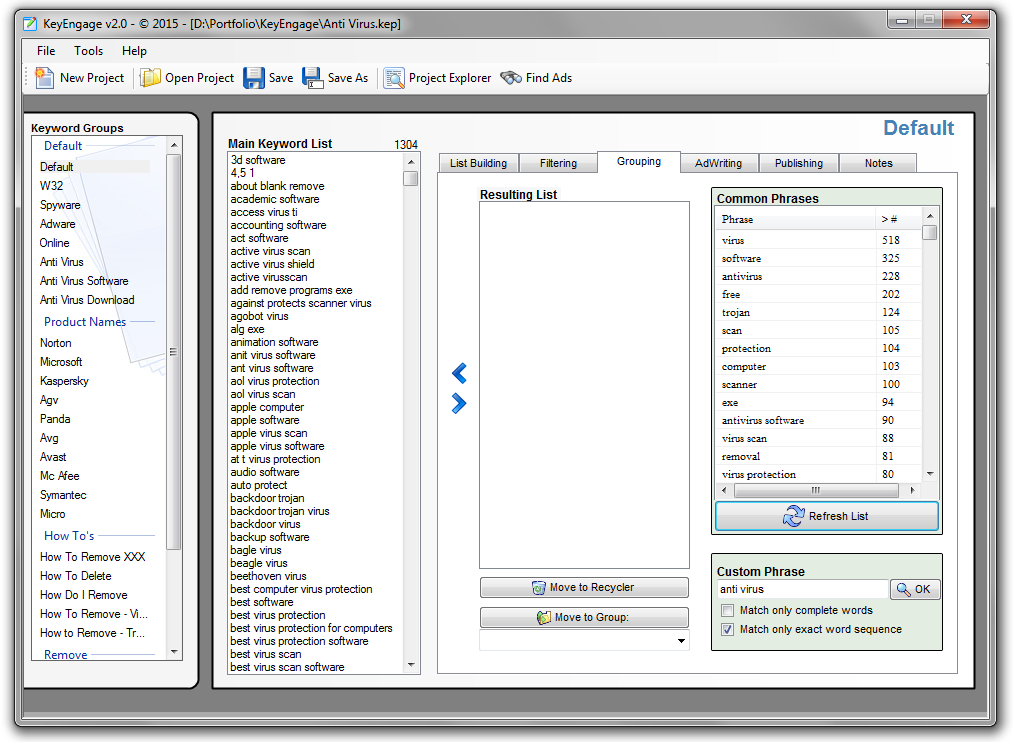Image resolution: width=1013 pixels, height=742 pixels.
Task: Open Project Explorer from the toolbar
Action: (x=394, y=78)
